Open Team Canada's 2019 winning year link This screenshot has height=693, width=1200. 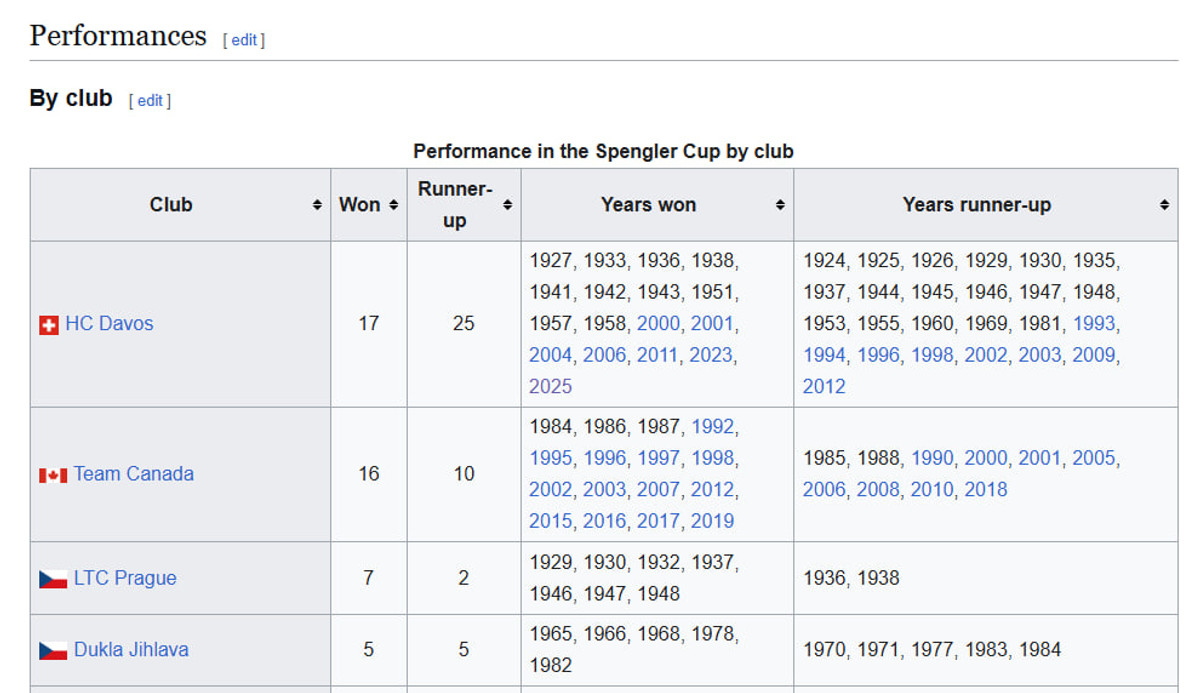coord(712,521)
